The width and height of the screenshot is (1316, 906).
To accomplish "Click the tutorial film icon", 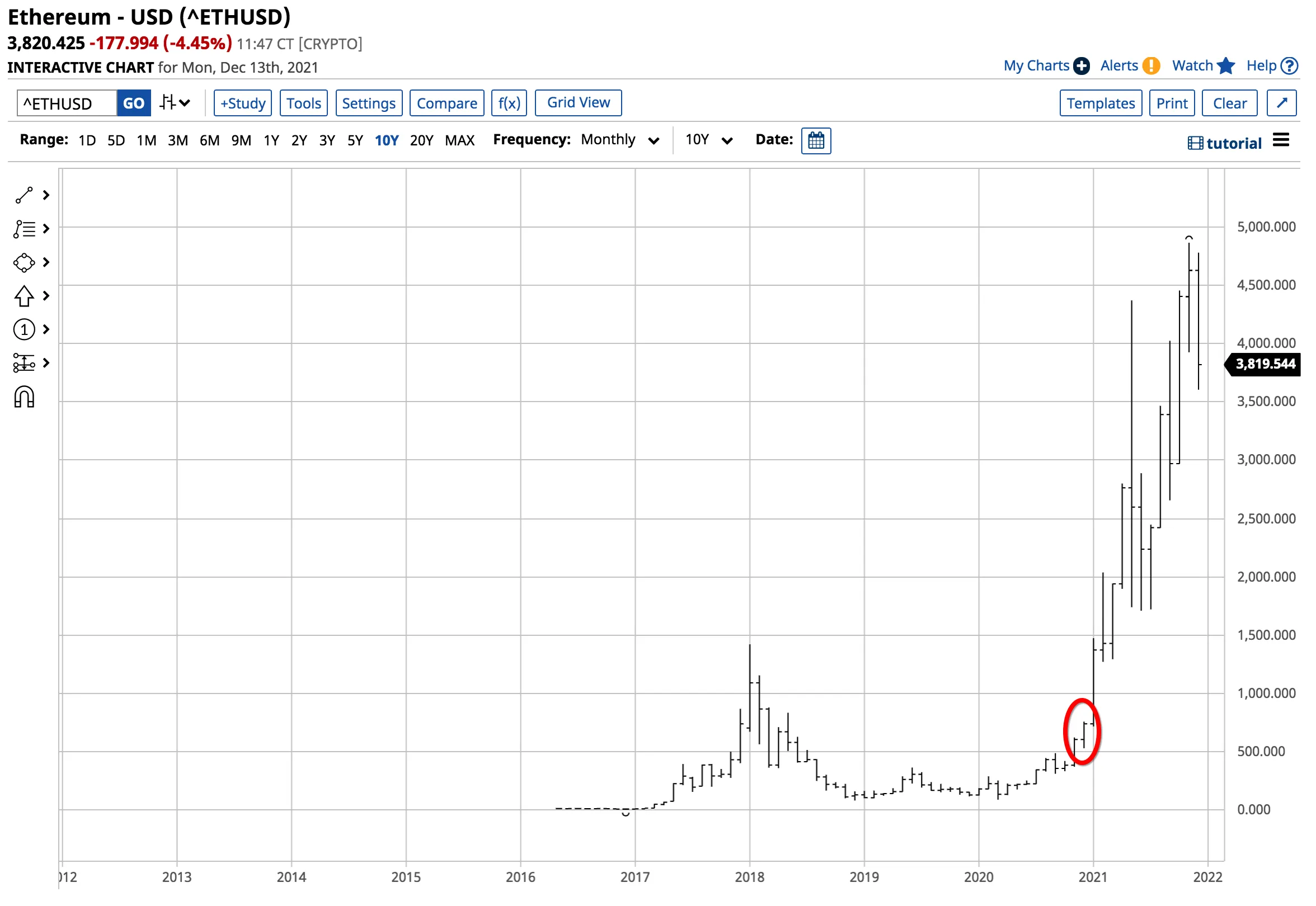I will [1196, 144].
